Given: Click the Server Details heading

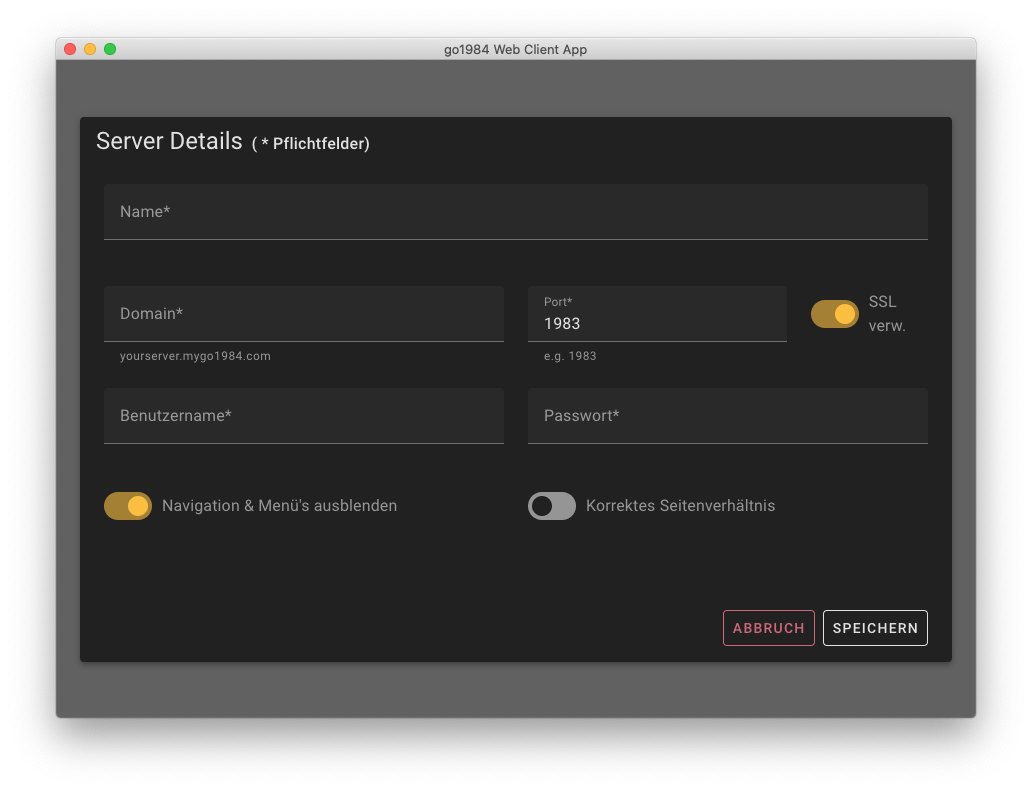Looking at the screenshot, I should 169,141.
